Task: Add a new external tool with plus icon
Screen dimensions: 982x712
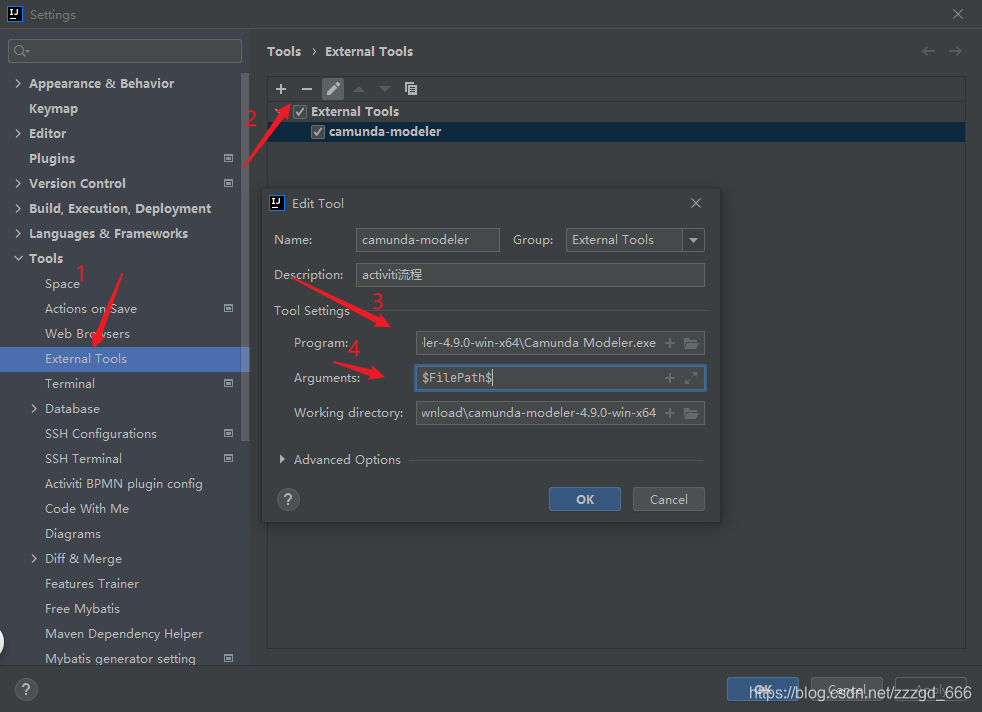Action: tap(281, 89)
